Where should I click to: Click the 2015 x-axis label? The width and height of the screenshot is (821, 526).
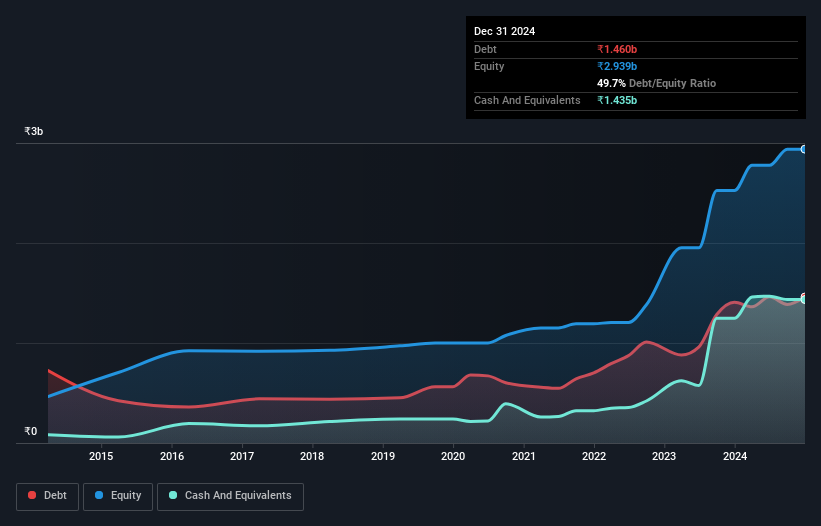point(101,456)
